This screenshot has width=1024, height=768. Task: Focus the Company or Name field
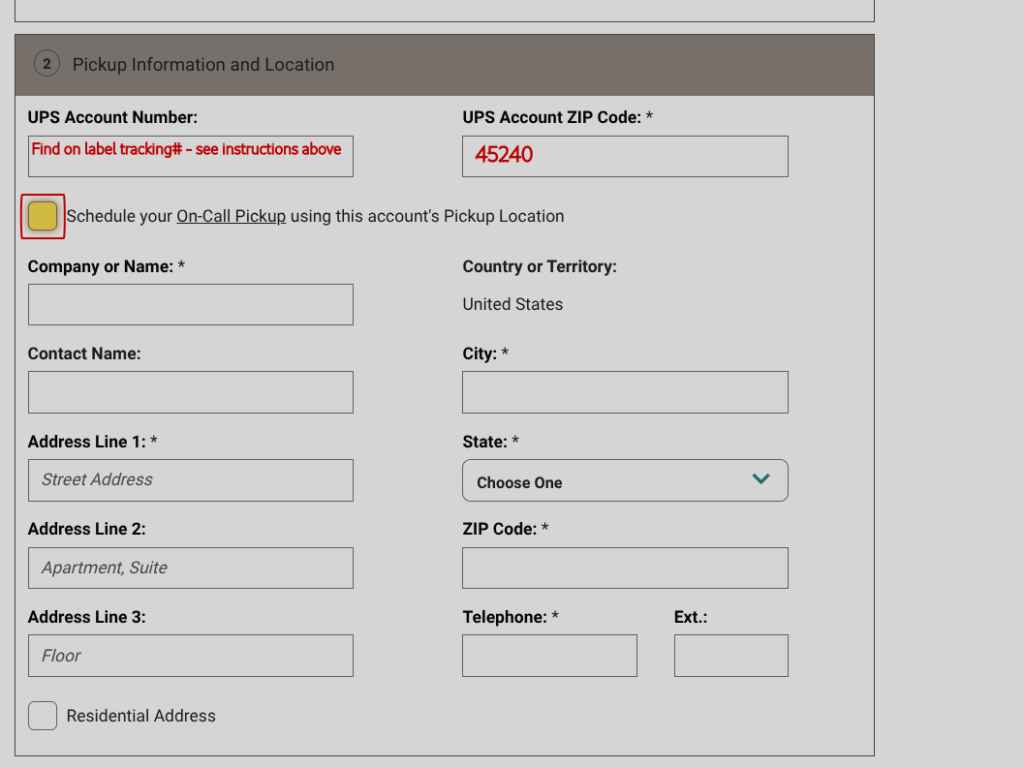click(x=190, y=305)
